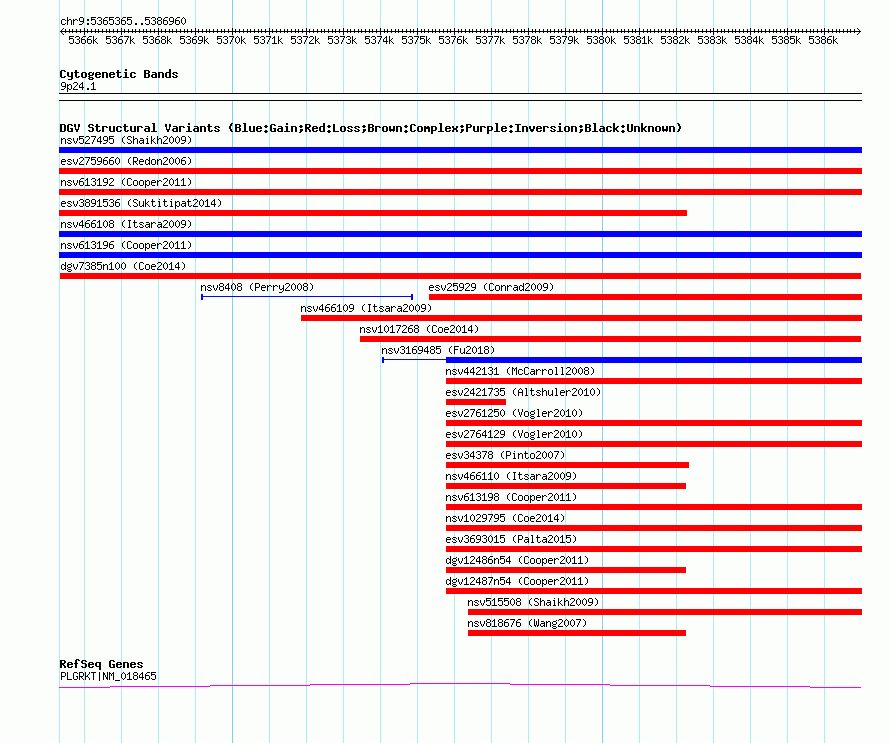The image size is (890, 743).
Task: Open the nsv442131 (McCarroll2008) variant
Action: 520,371
